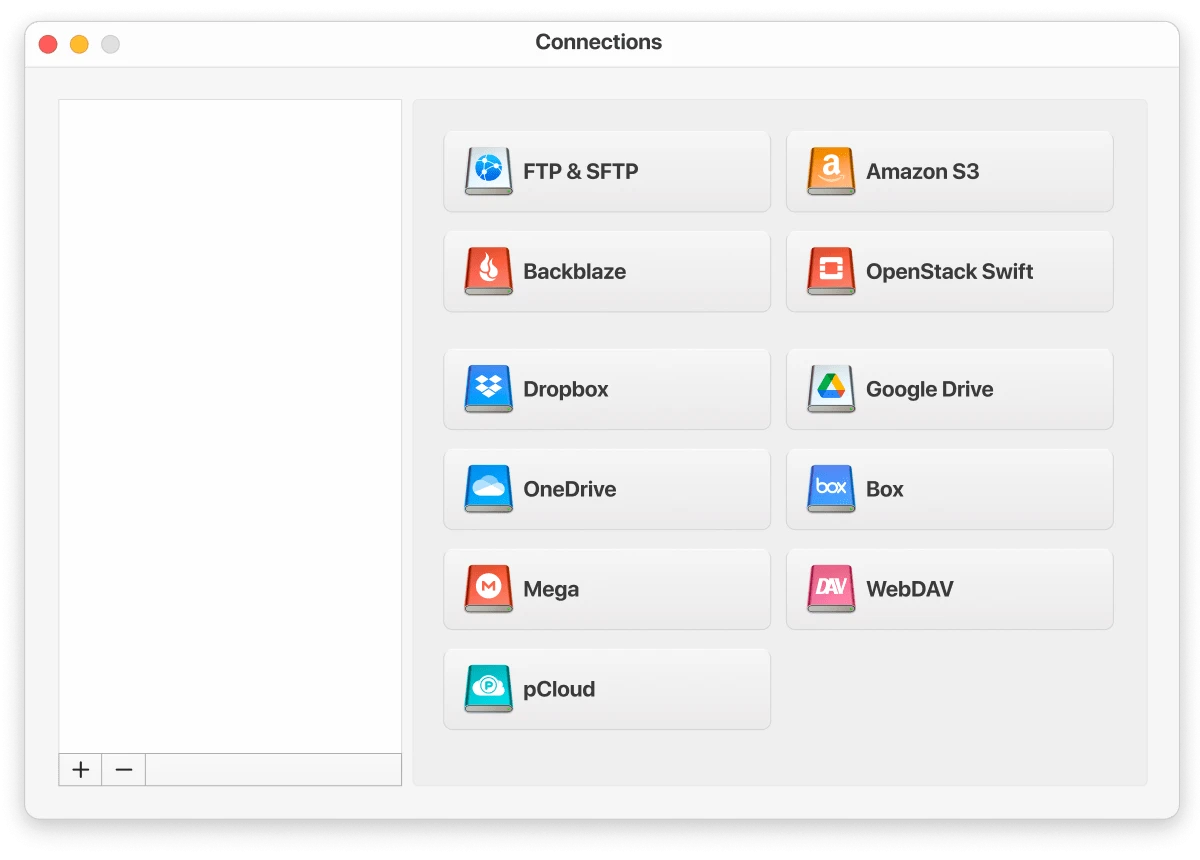
Task: Choose the Box service icon
Action: [x=830, y=489]
